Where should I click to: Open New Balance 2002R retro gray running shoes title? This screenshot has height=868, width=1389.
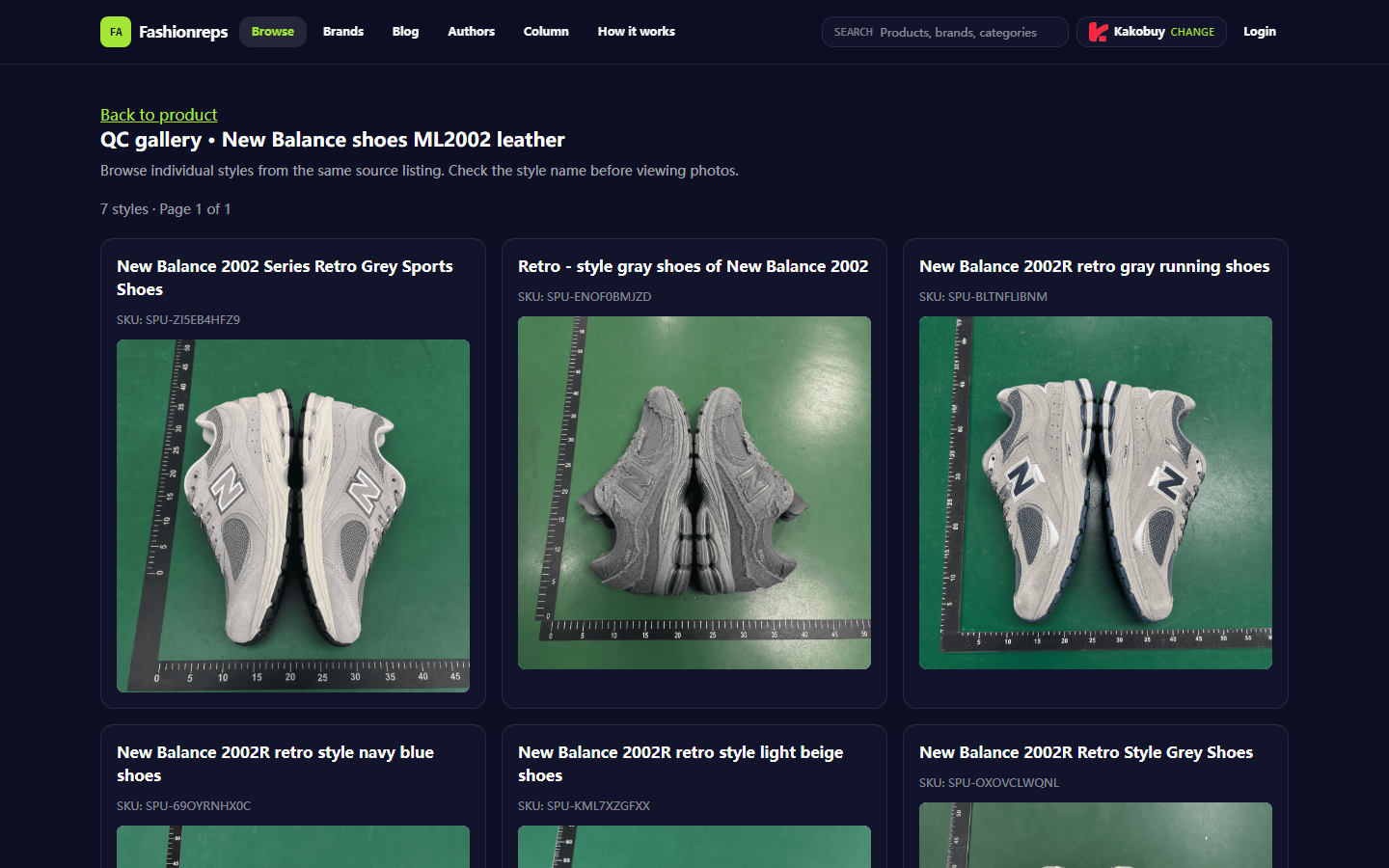click(1095, 266)
